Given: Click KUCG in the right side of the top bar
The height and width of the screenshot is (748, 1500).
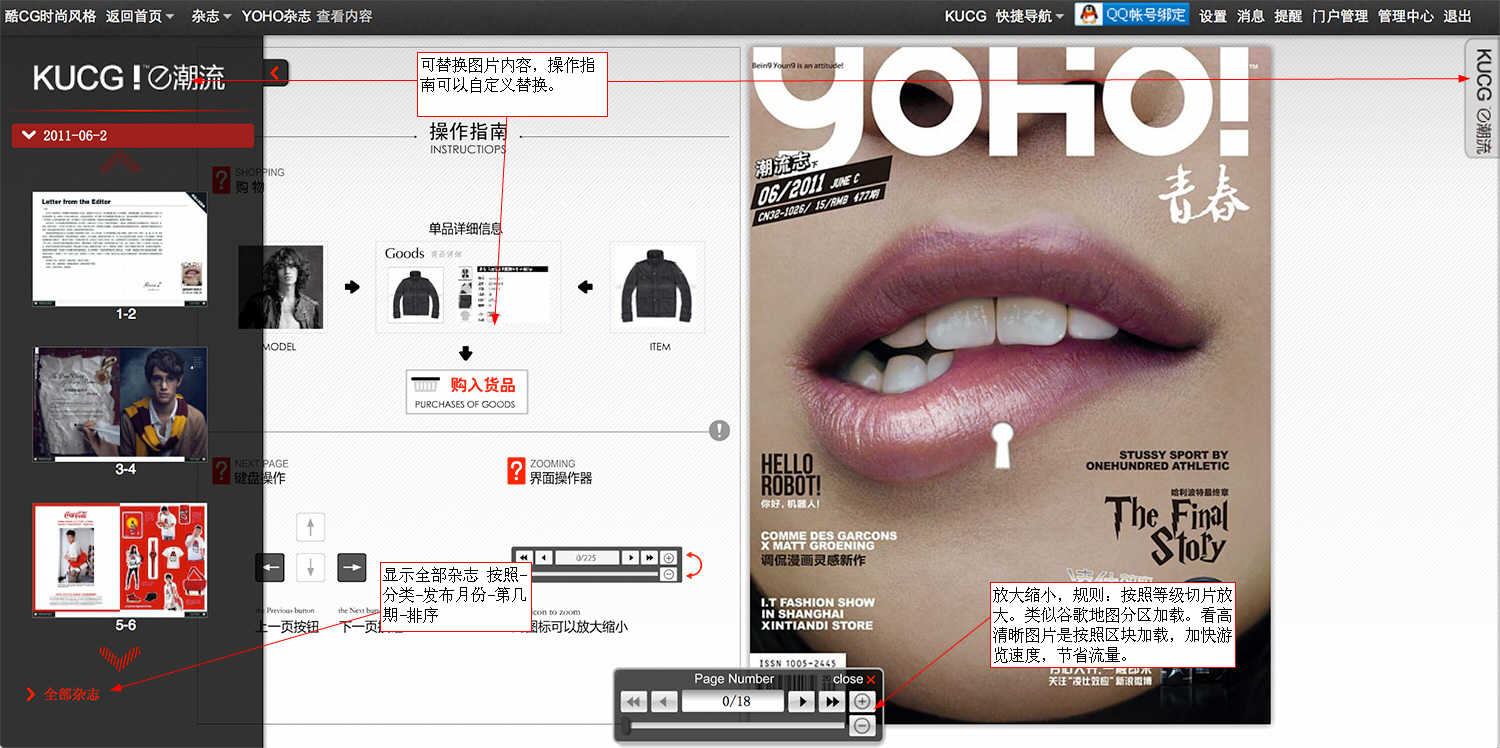Looking at the screenshot, I should 965,16.
